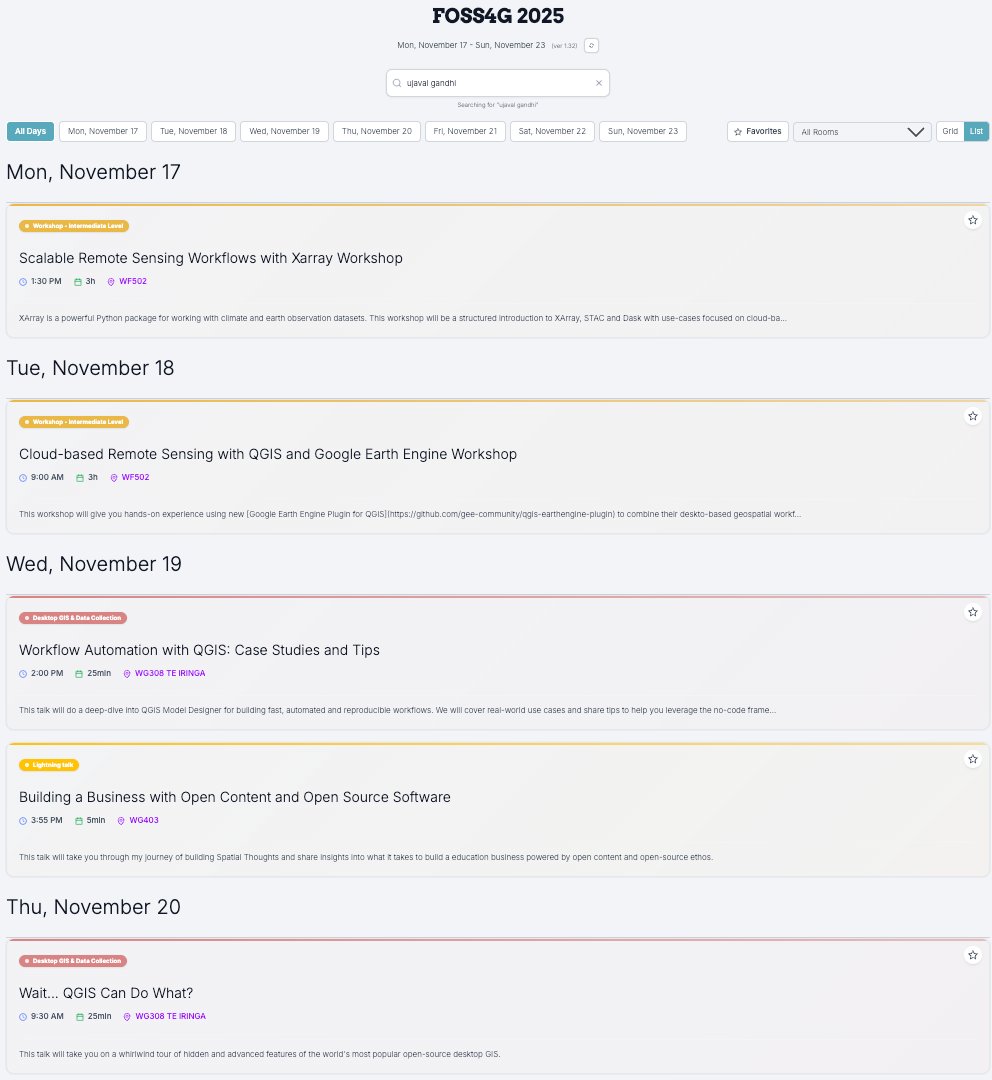Open Building a Business with Open Content talk
This screenshot has width=992, height=1080.
[x=235, y=798]
